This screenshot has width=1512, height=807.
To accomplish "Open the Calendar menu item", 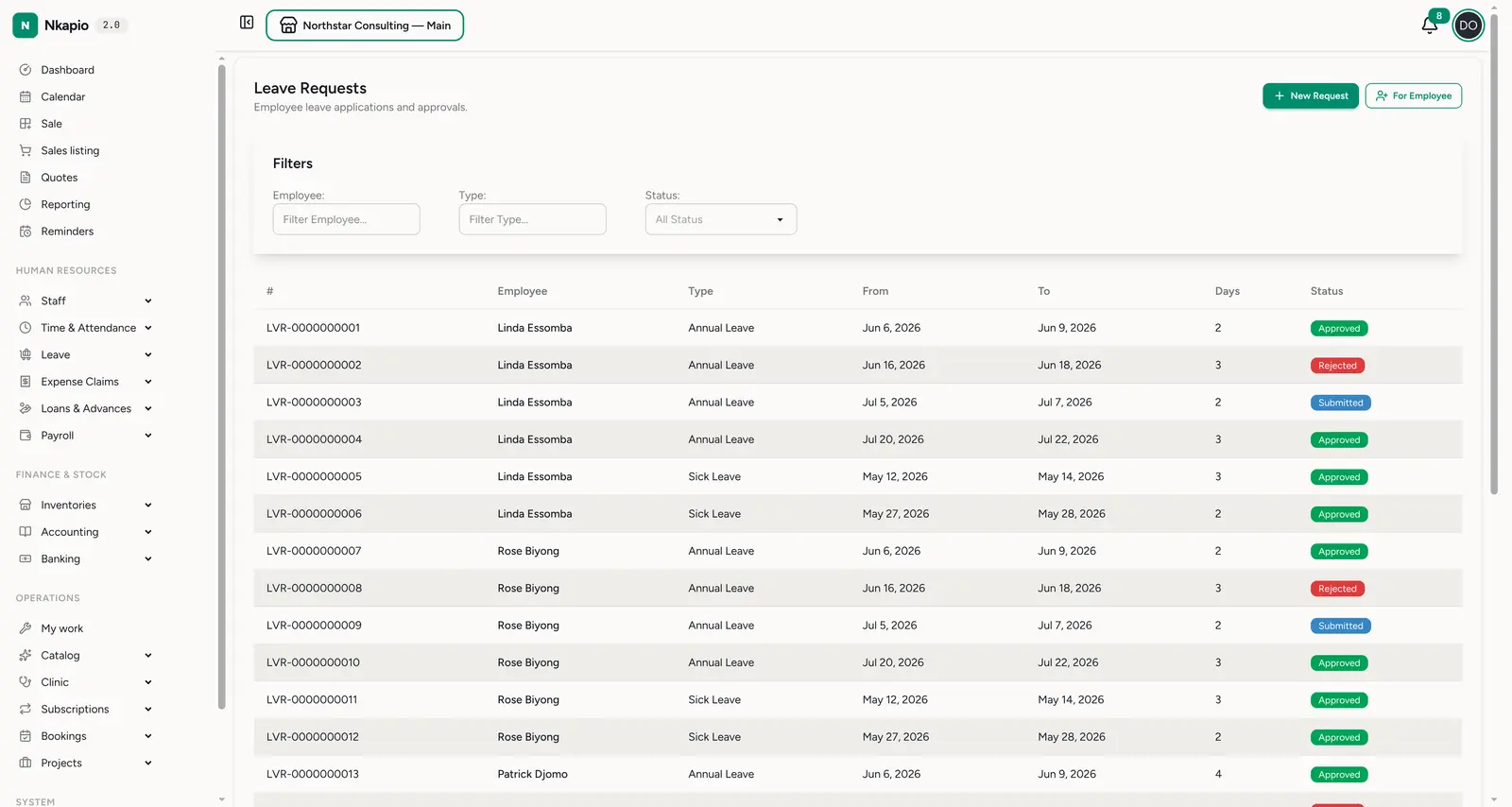I will point(62,96).
